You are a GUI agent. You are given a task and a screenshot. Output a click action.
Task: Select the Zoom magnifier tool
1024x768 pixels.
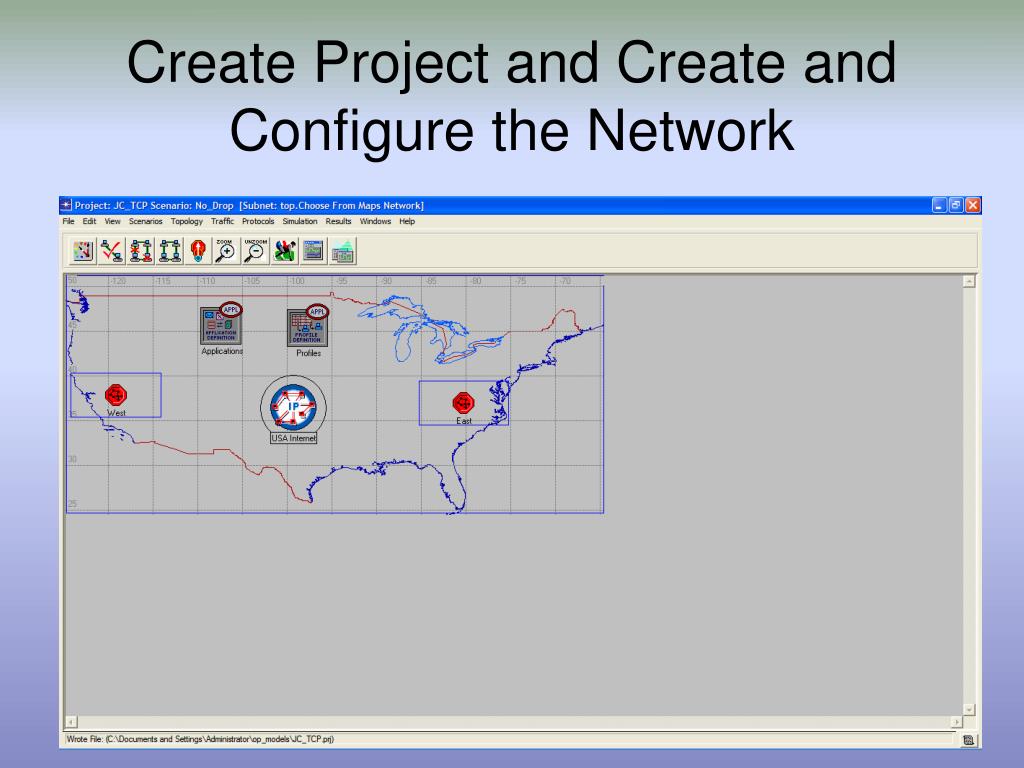click(226, 251)
